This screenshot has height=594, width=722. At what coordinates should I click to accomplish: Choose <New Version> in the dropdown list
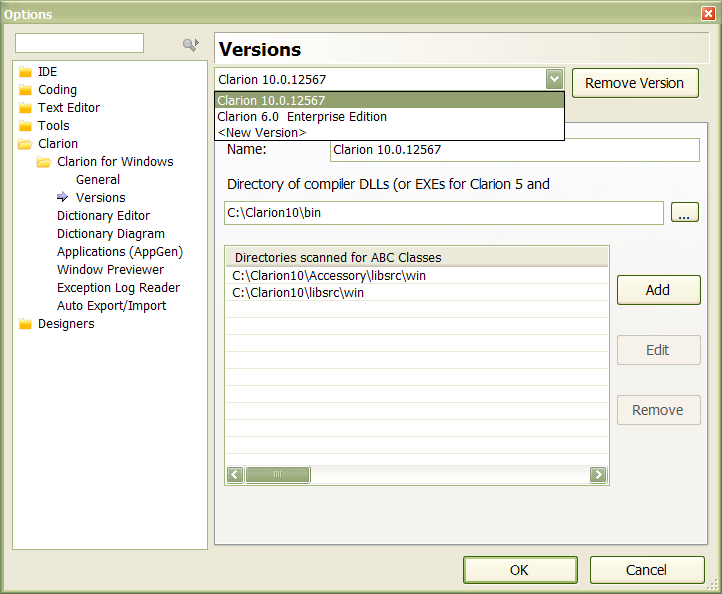point(262,132)
